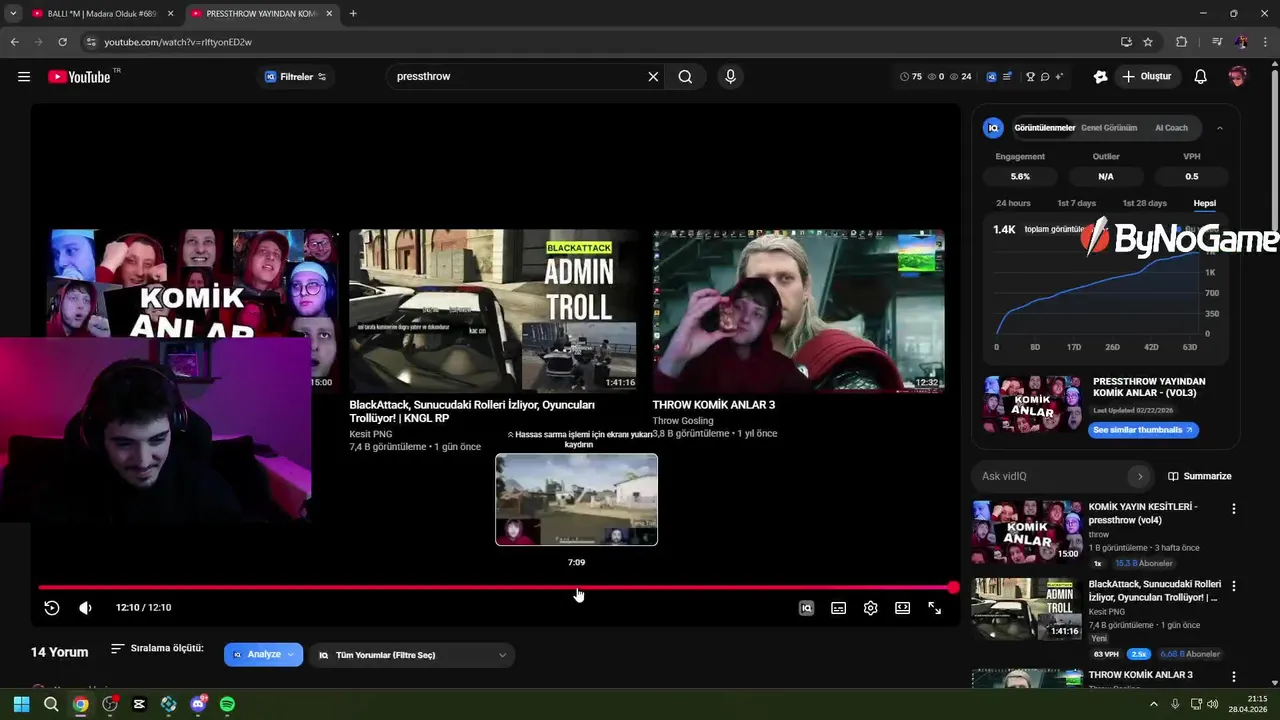Switch player to theater mode
The image size is (1280, 720).
902,608
